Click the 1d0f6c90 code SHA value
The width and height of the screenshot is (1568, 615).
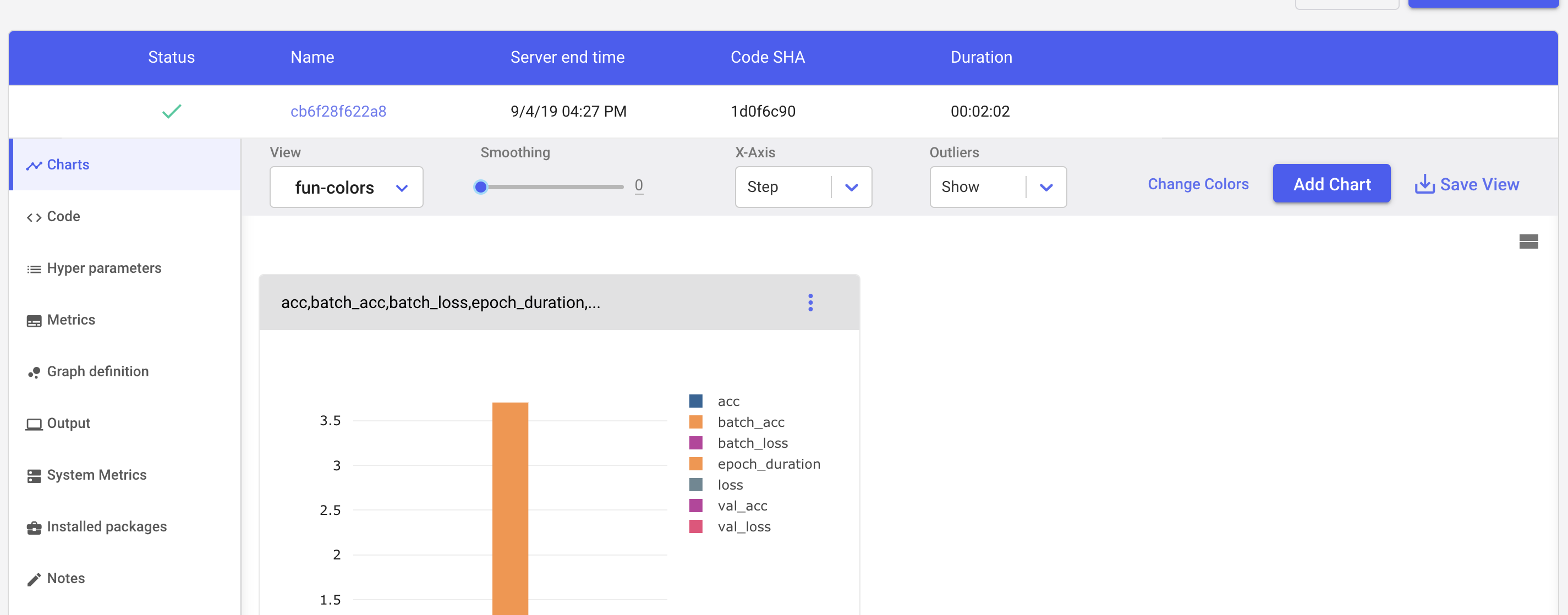point(763,111)
